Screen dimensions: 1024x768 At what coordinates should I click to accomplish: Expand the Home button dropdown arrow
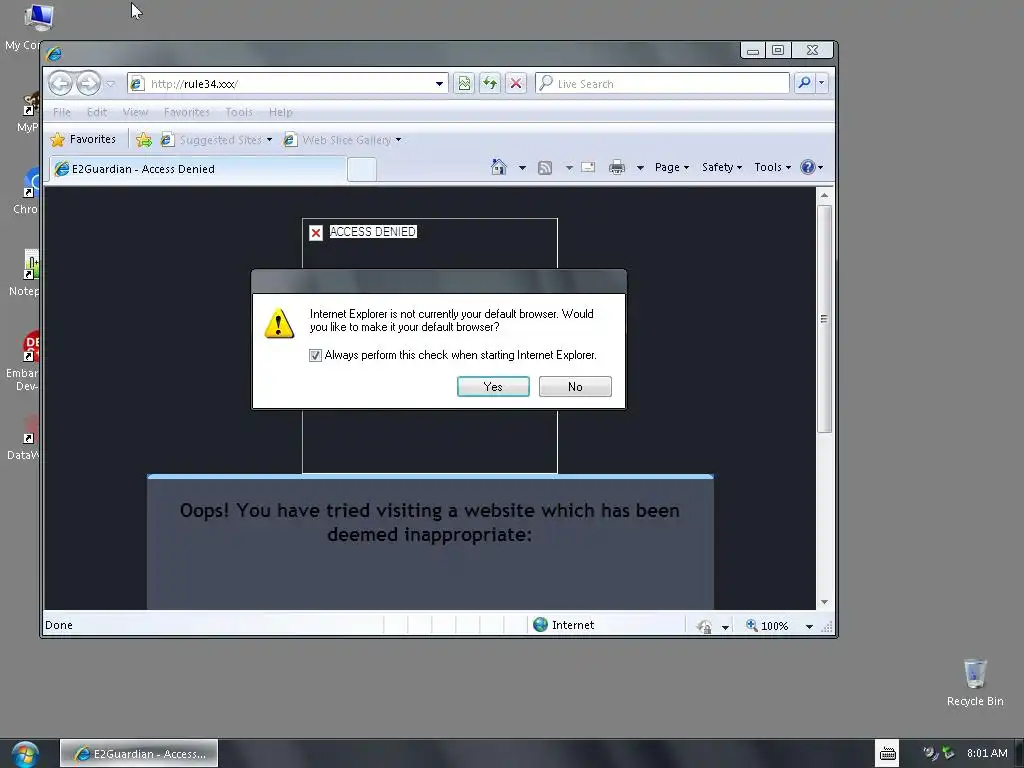pyautogui.click(x=522, y=168)
